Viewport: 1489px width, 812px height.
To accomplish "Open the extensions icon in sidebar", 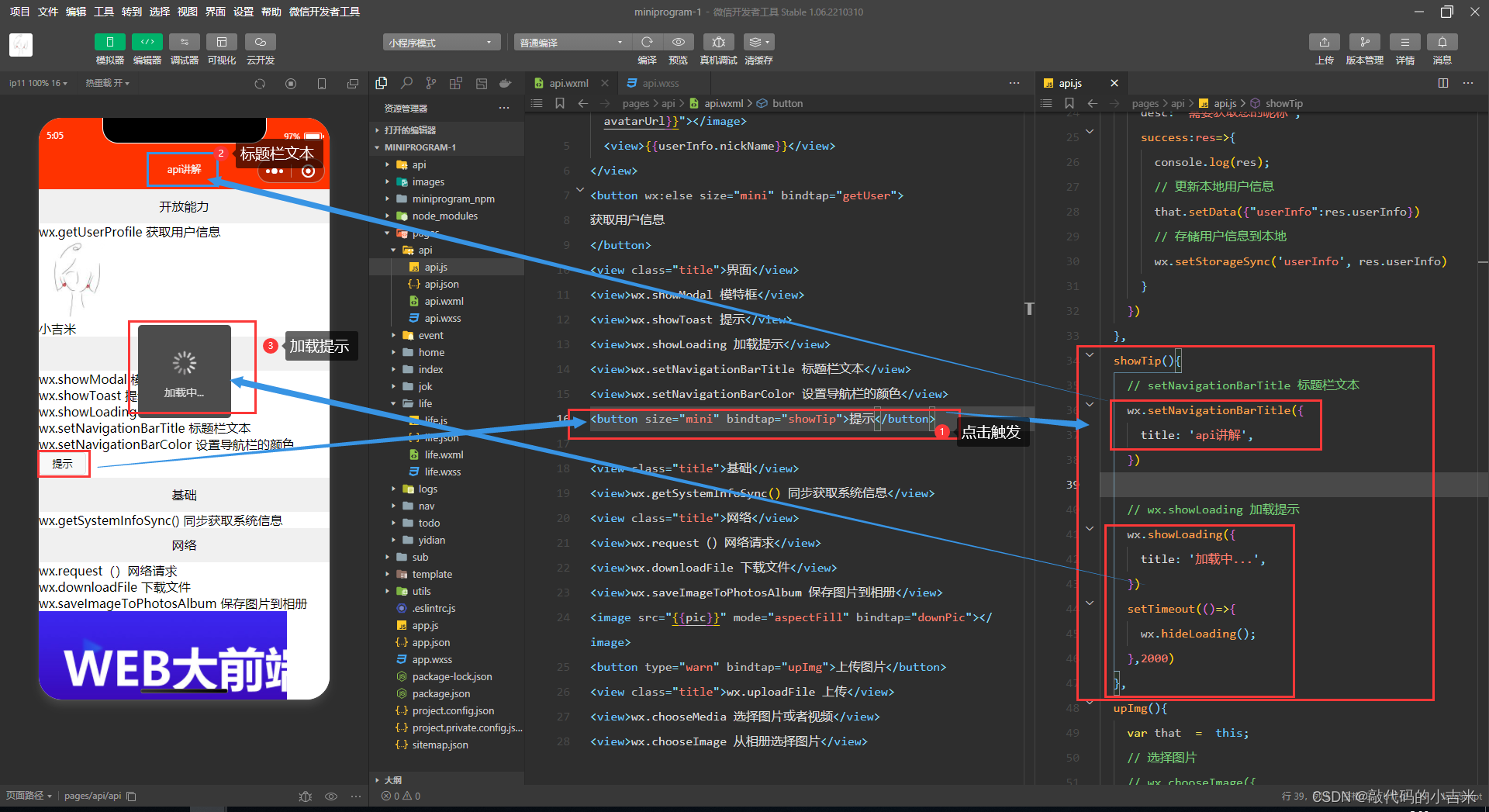I will 456,83.
